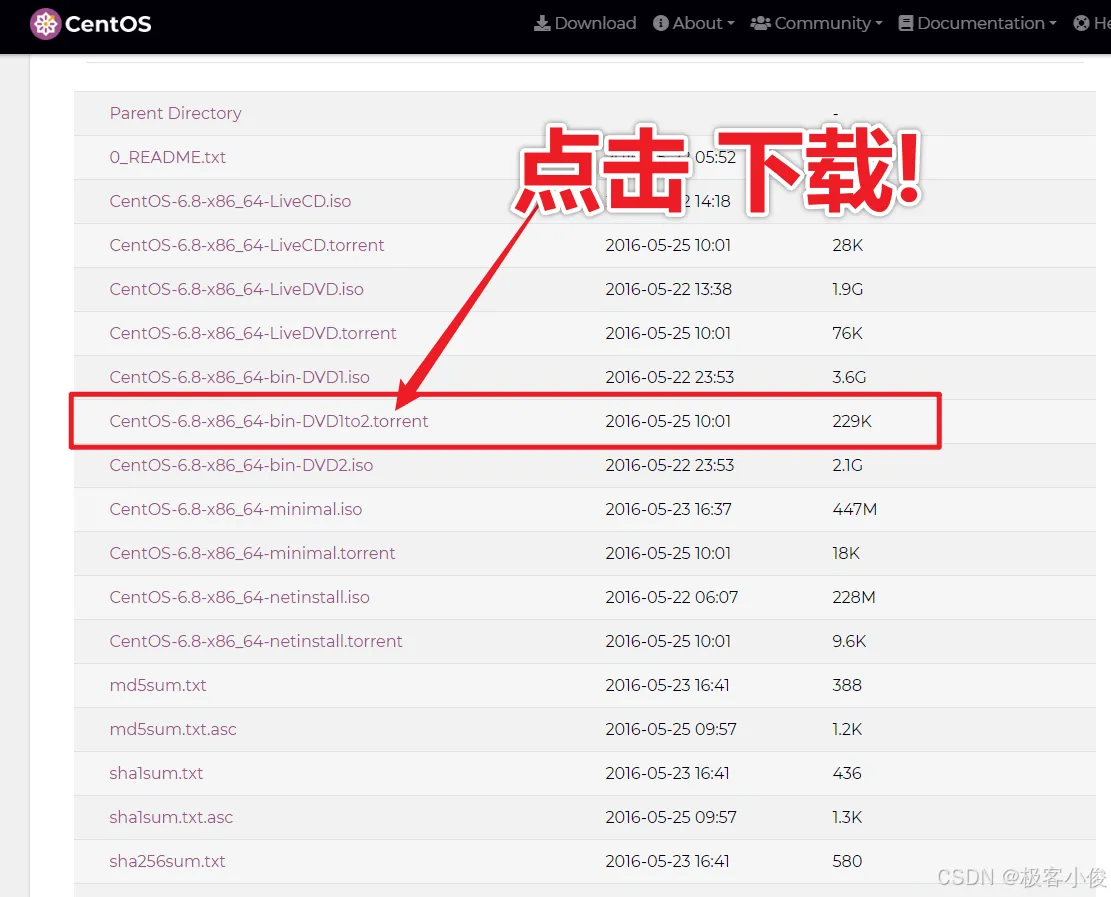This screenshot has width=1111, height=897.
Task: Download CentOS-6.8-x86_64-bin-DVD1to2.torrent
Action: 269,421
